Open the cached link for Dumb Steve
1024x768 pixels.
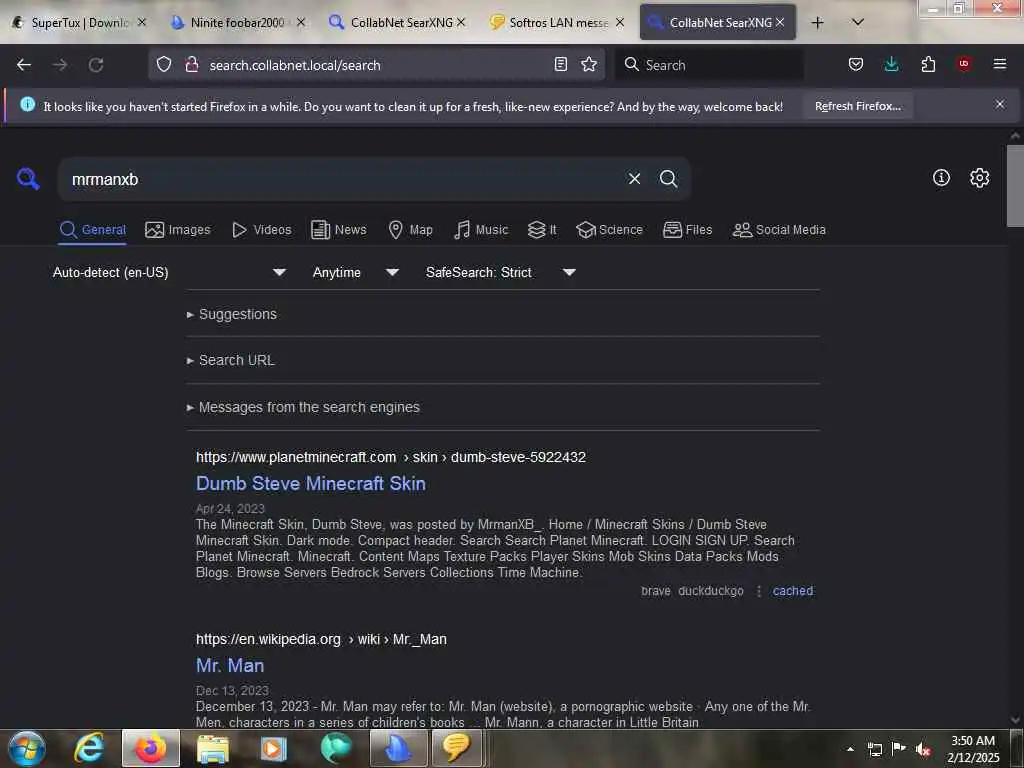coord(793,591)
